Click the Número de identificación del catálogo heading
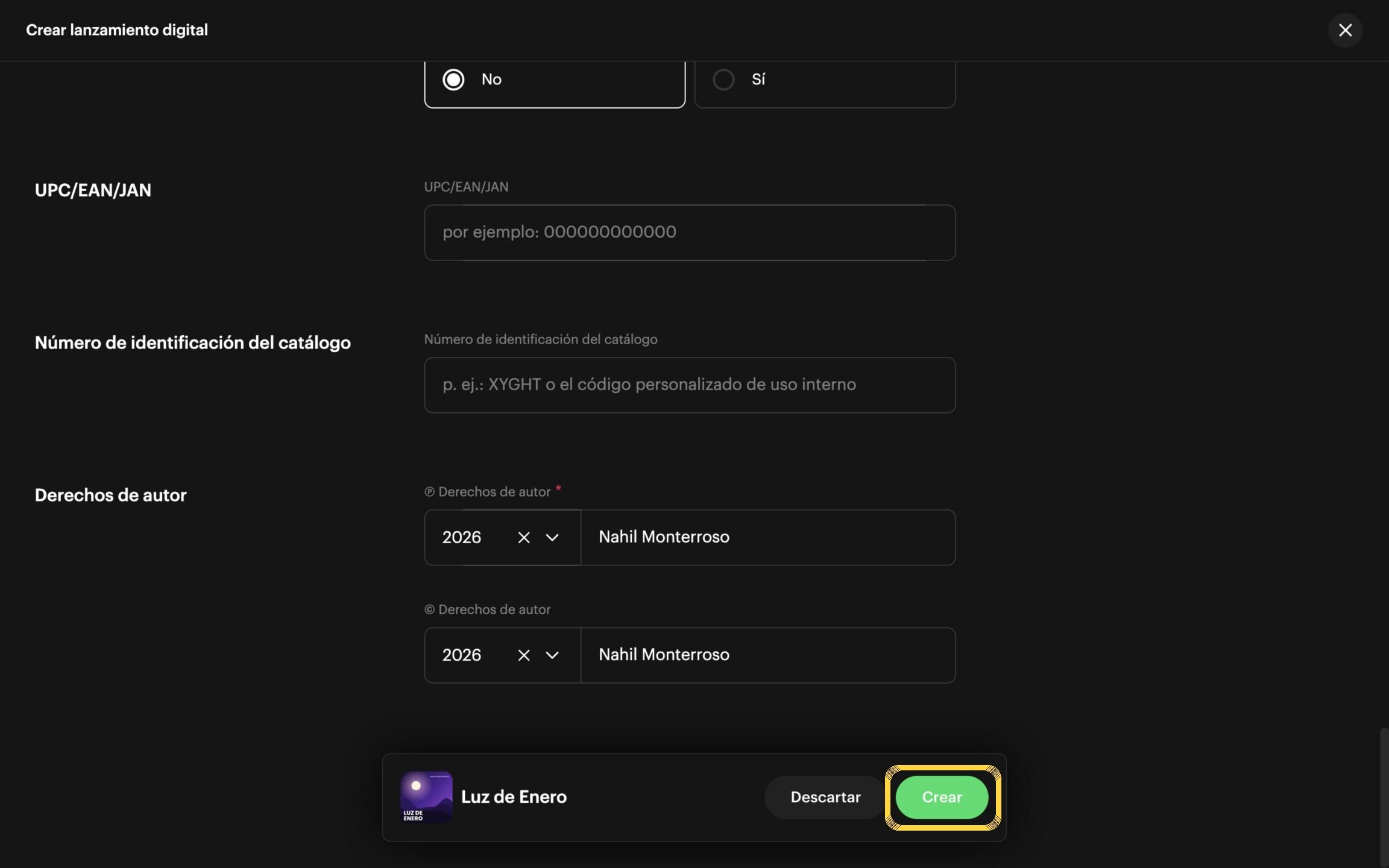 [193, 343]
